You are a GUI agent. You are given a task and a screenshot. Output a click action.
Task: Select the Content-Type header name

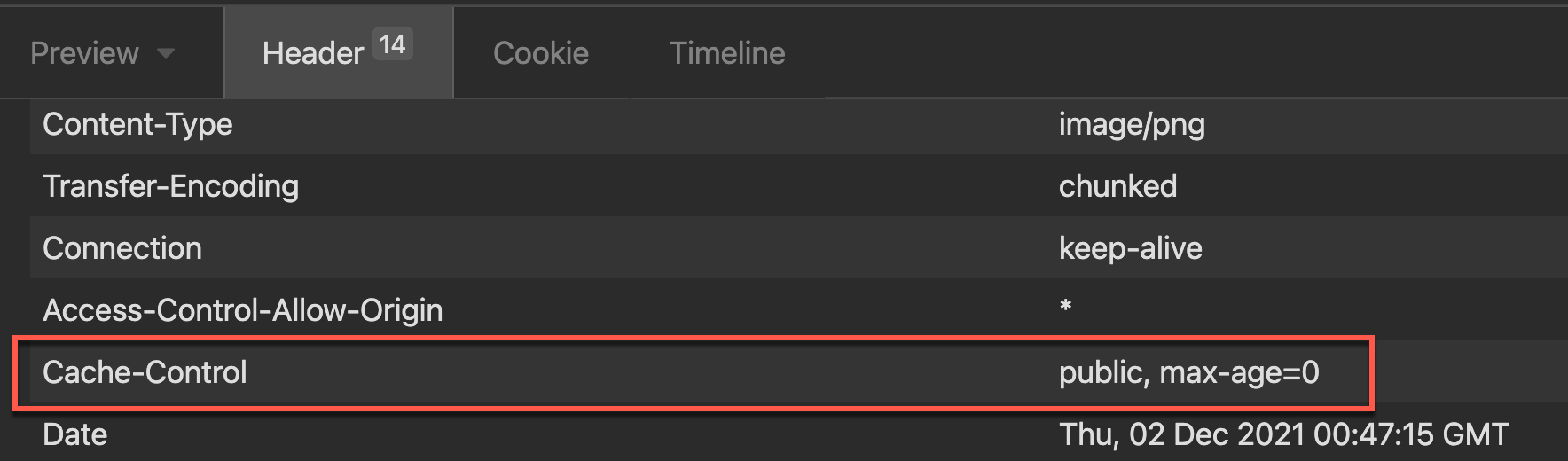[137, 125]
